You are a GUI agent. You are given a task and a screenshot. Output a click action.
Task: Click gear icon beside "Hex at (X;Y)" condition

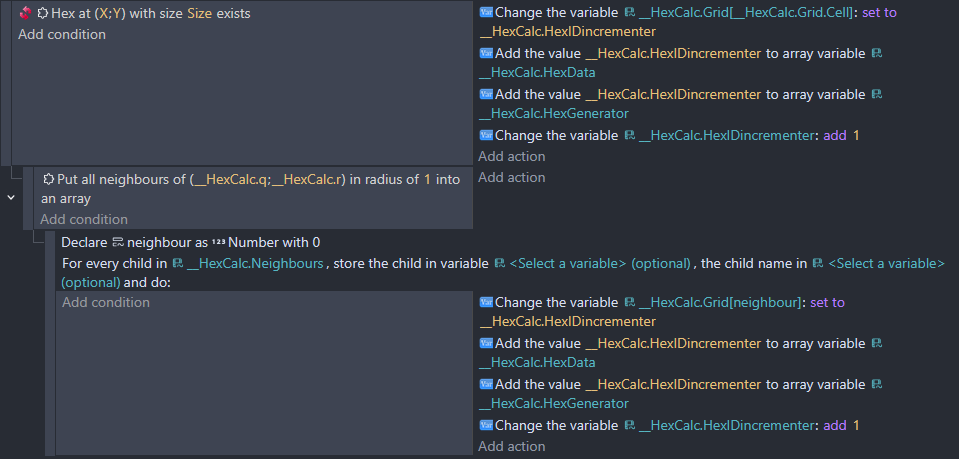(x=43, y=14)
